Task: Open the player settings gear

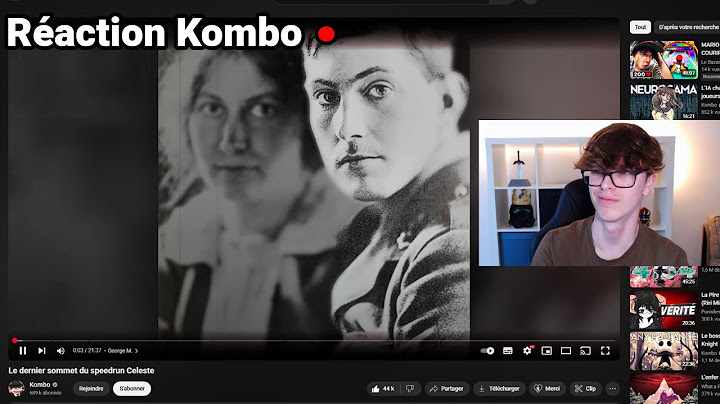Action: [x=527, y=351]
